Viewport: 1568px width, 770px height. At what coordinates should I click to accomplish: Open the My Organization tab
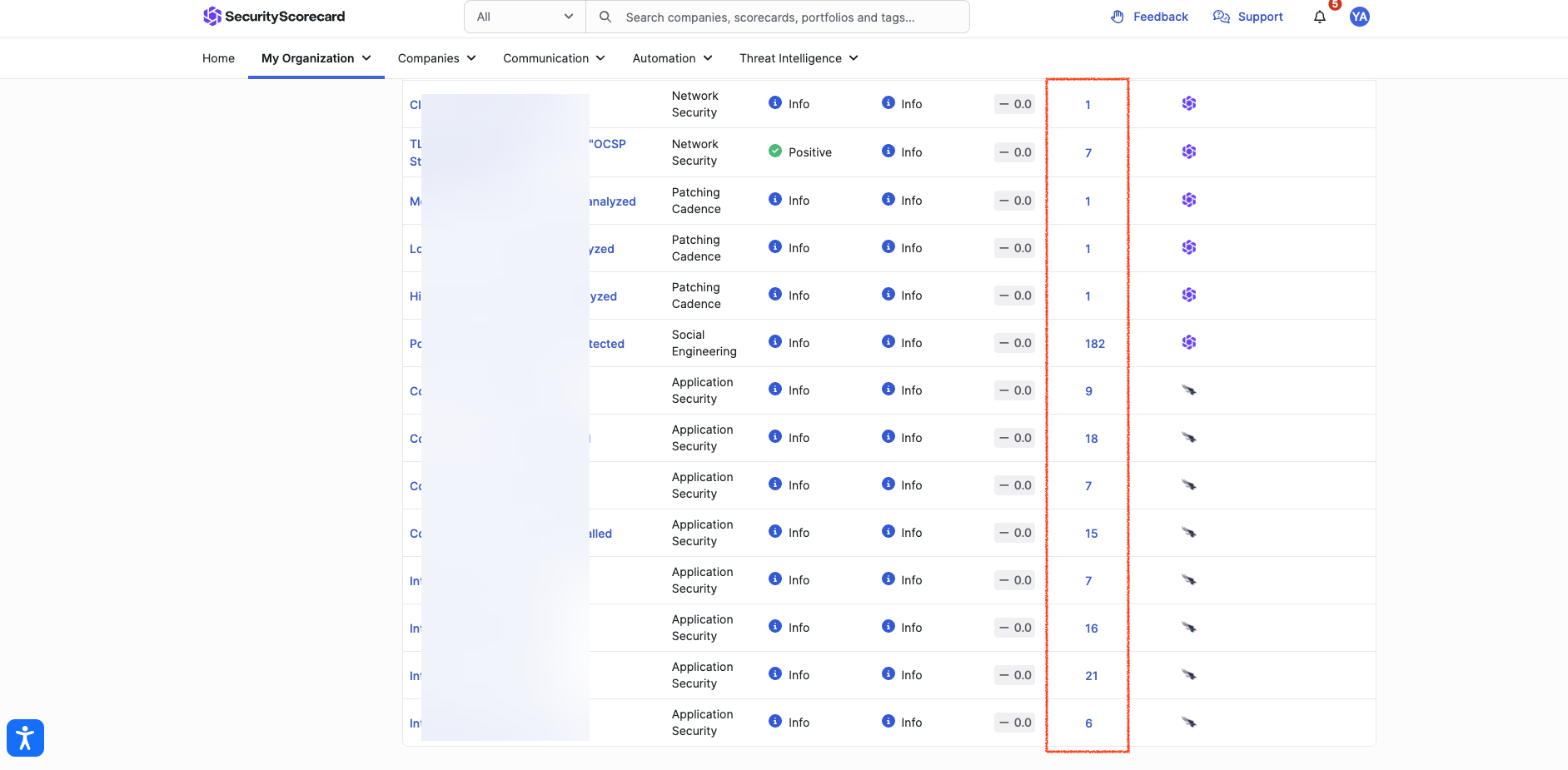point(316,58)
